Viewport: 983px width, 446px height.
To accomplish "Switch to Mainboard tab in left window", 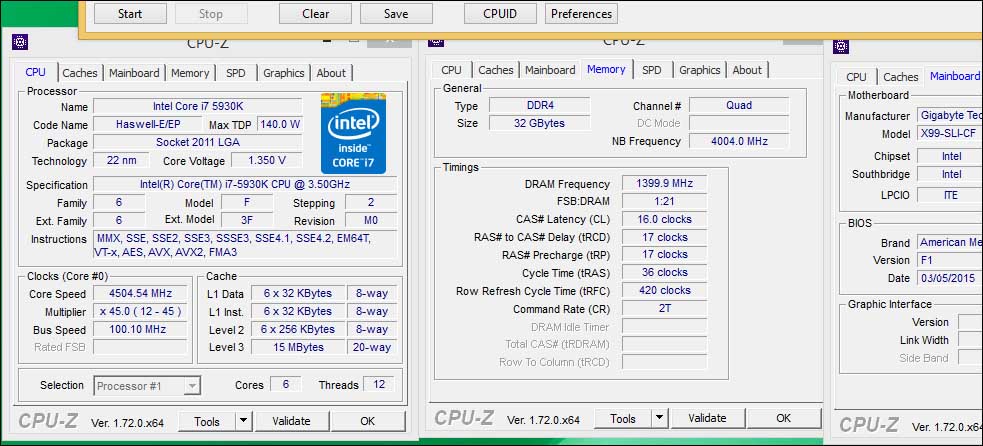I will 134,73.
